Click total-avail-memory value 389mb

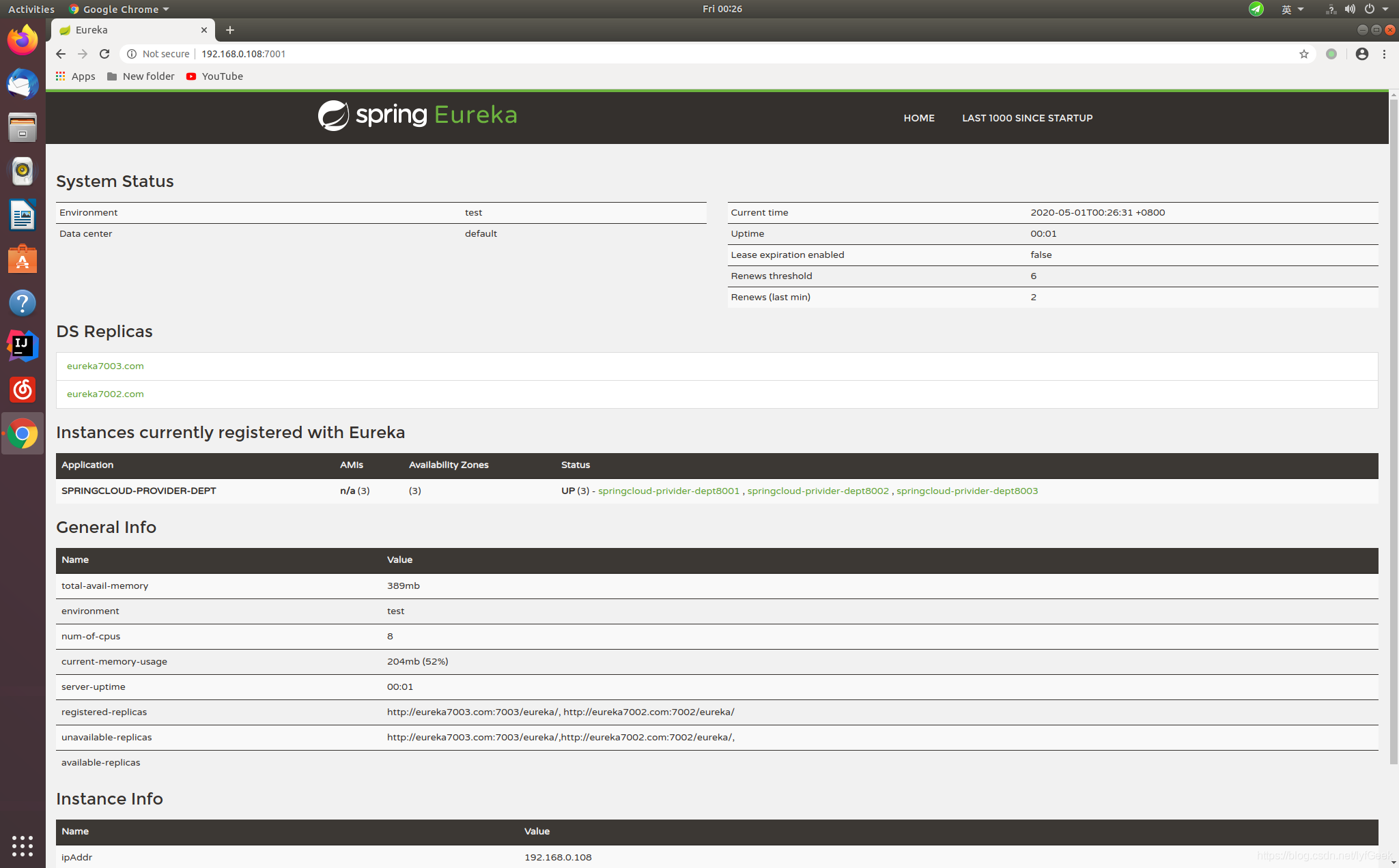coord(403,585)
